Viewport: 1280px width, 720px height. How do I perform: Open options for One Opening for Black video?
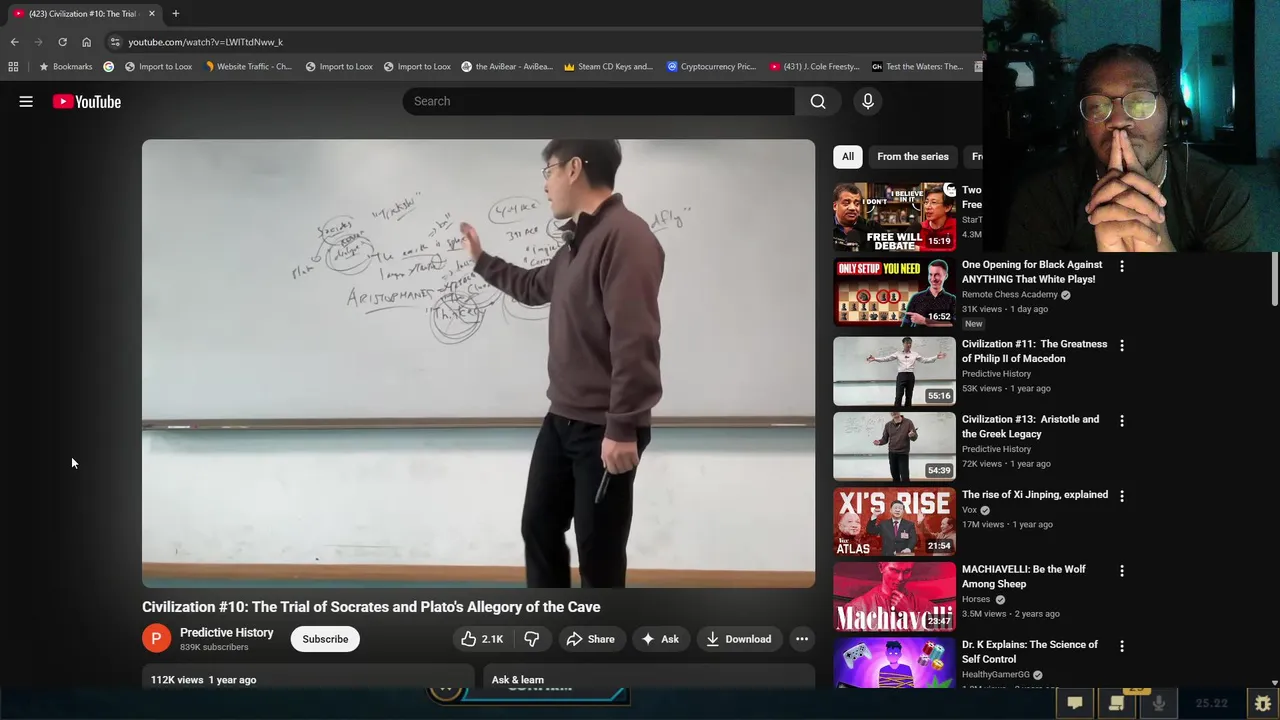(1122, 267)
